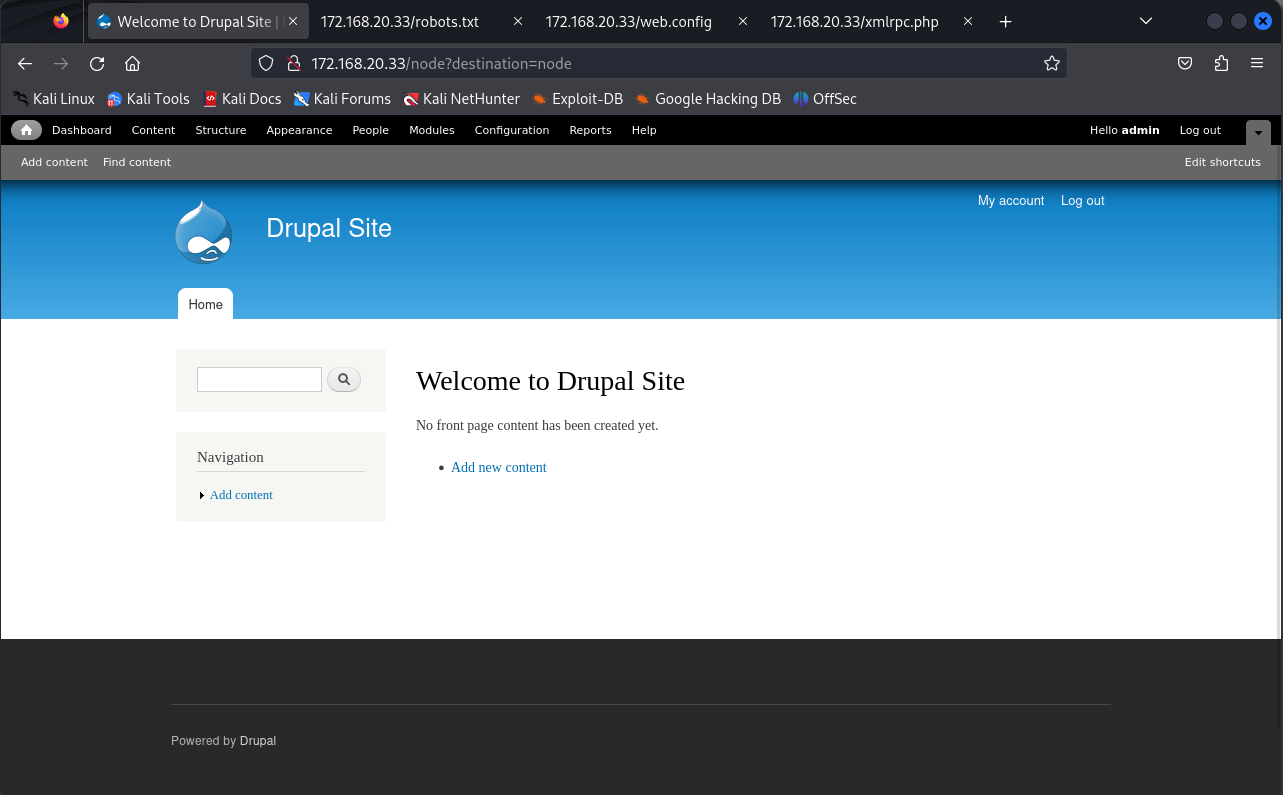Open the OffSec bookmark

(825, 99)
